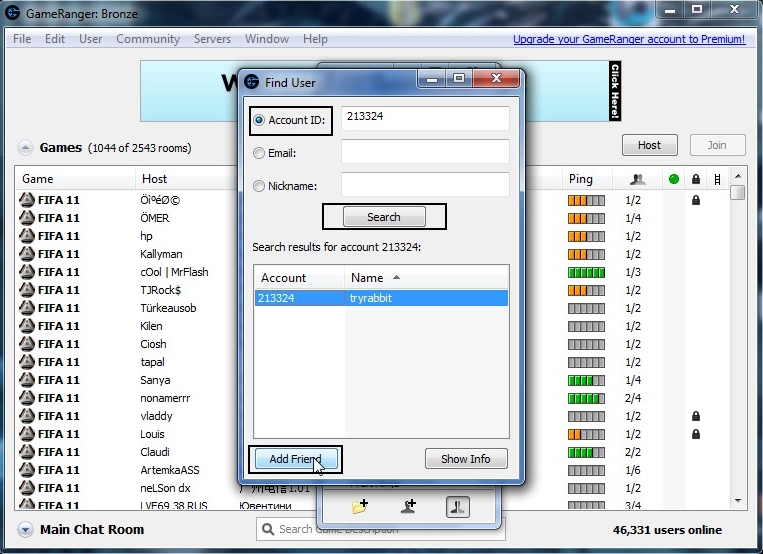Screen dimensions: 763x554
Task: Select the host ArtemkaASS row
Action: pyautogui.click(x=170, y=470)
